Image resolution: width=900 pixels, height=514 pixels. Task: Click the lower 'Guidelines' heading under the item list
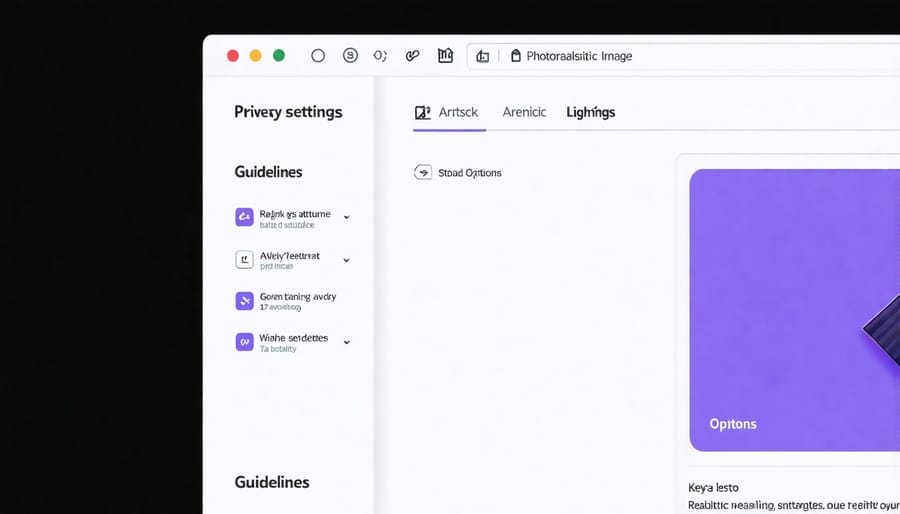click(271, 482)
